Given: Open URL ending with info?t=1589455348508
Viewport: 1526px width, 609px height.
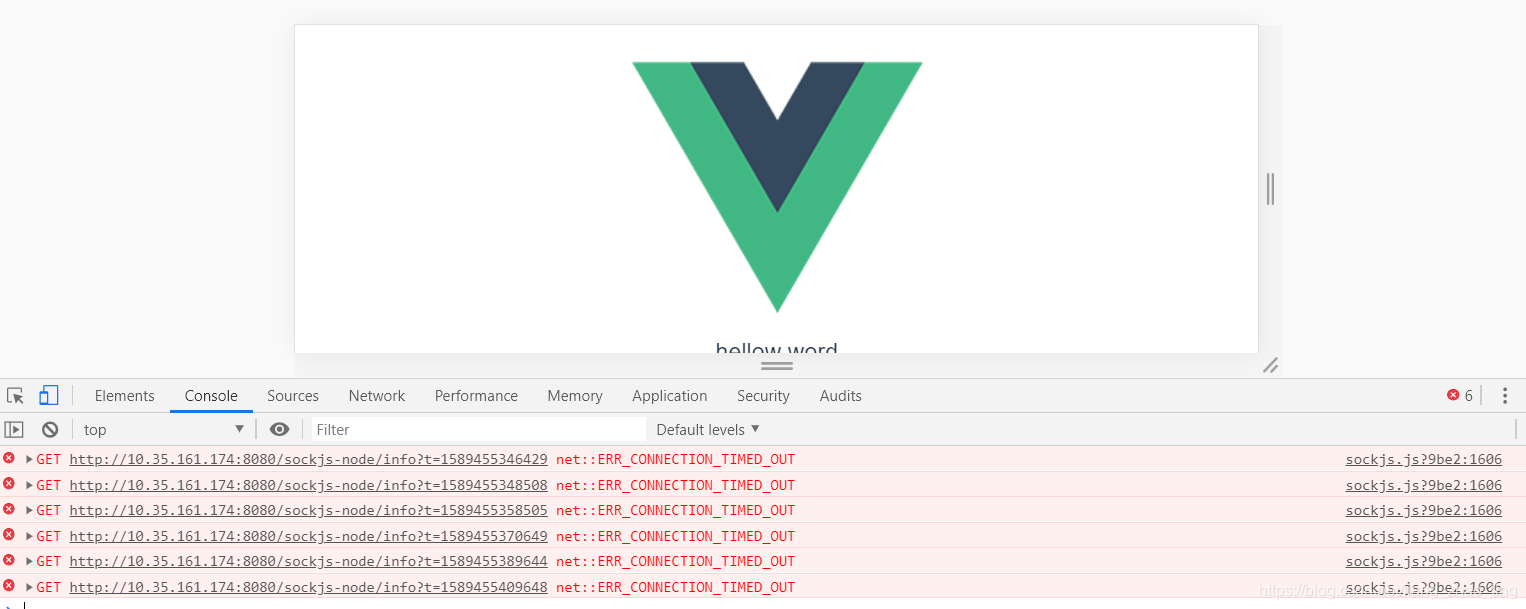Looking at the screenshot, I should 308,485.
